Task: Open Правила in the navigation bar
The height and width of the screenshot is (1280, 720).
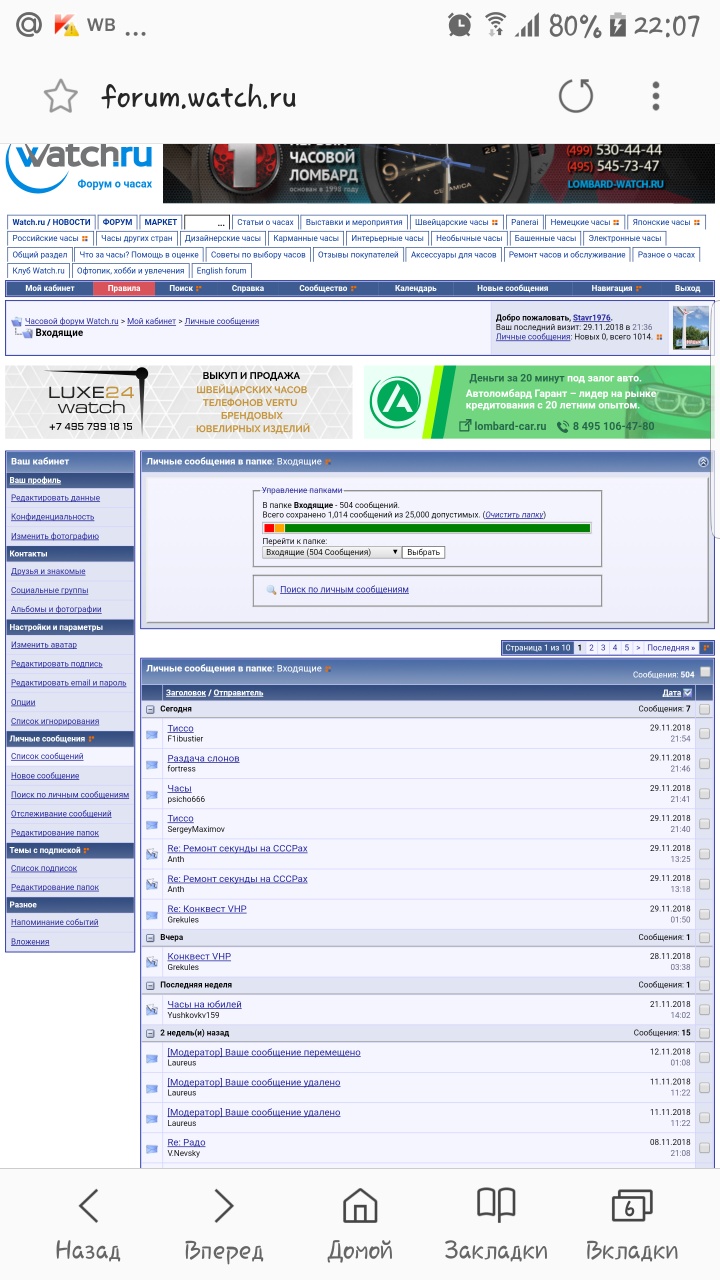Action: [124, 288]
